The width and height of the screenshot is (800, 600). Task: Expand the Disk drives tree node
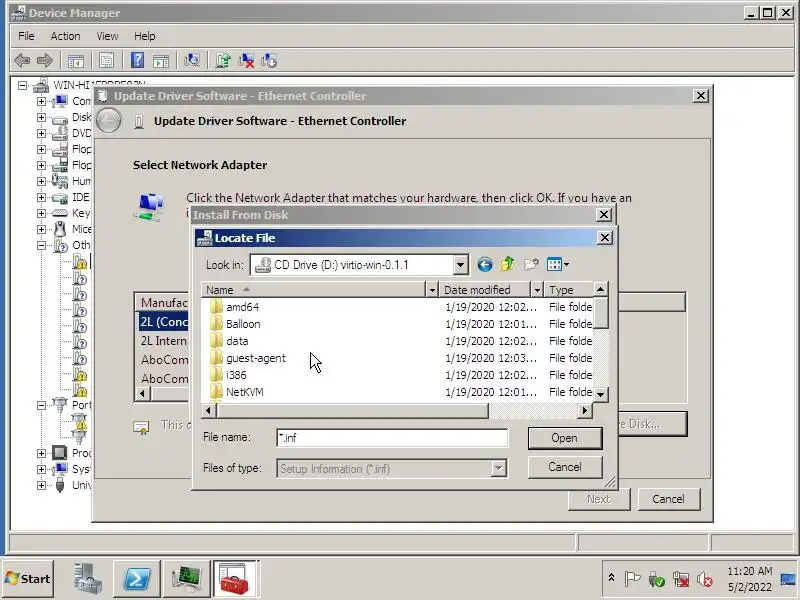click(x=41, y=117)
